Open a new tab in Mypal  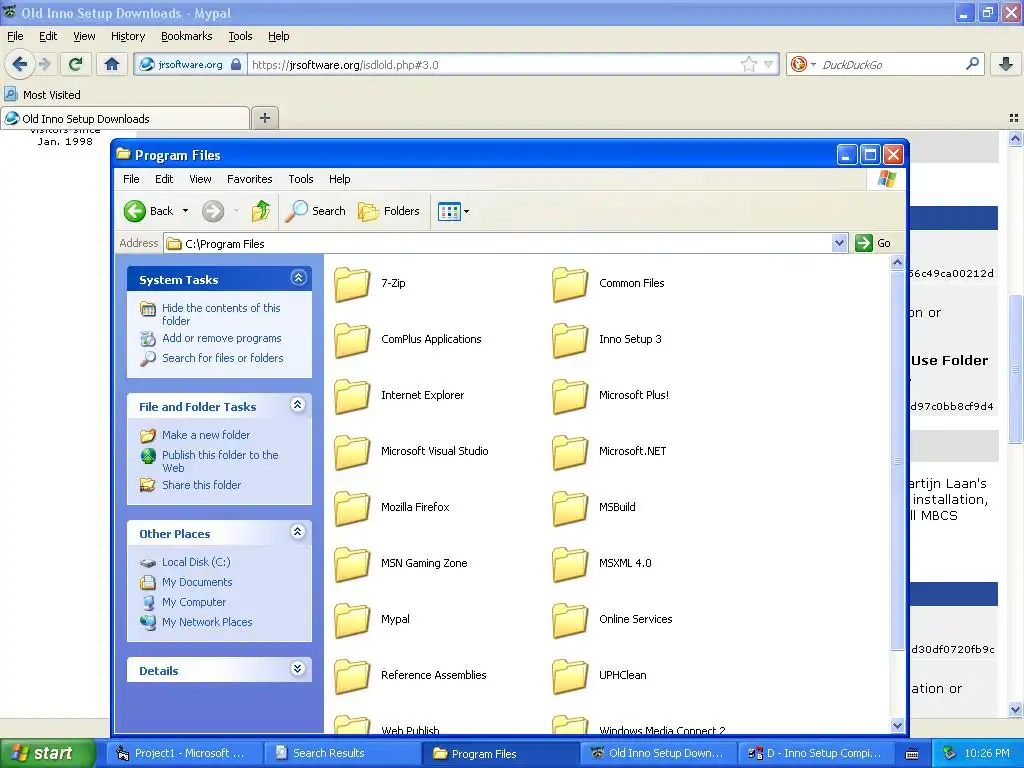coord(264,118)
